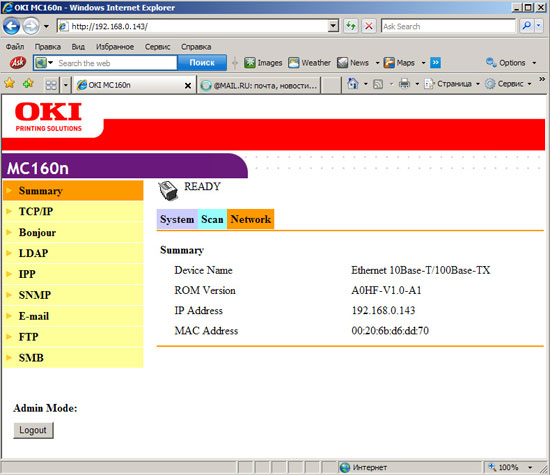Go back with the browser Back arrow
Image resolution: width=550 pixels, height=475 pixels.
[12, 26]
